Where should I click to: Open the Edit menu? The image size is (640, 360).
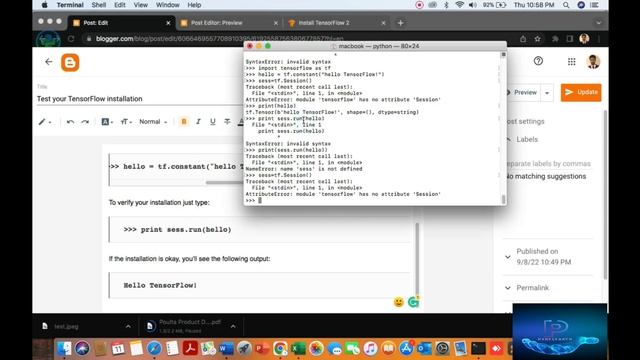point(120,5)
